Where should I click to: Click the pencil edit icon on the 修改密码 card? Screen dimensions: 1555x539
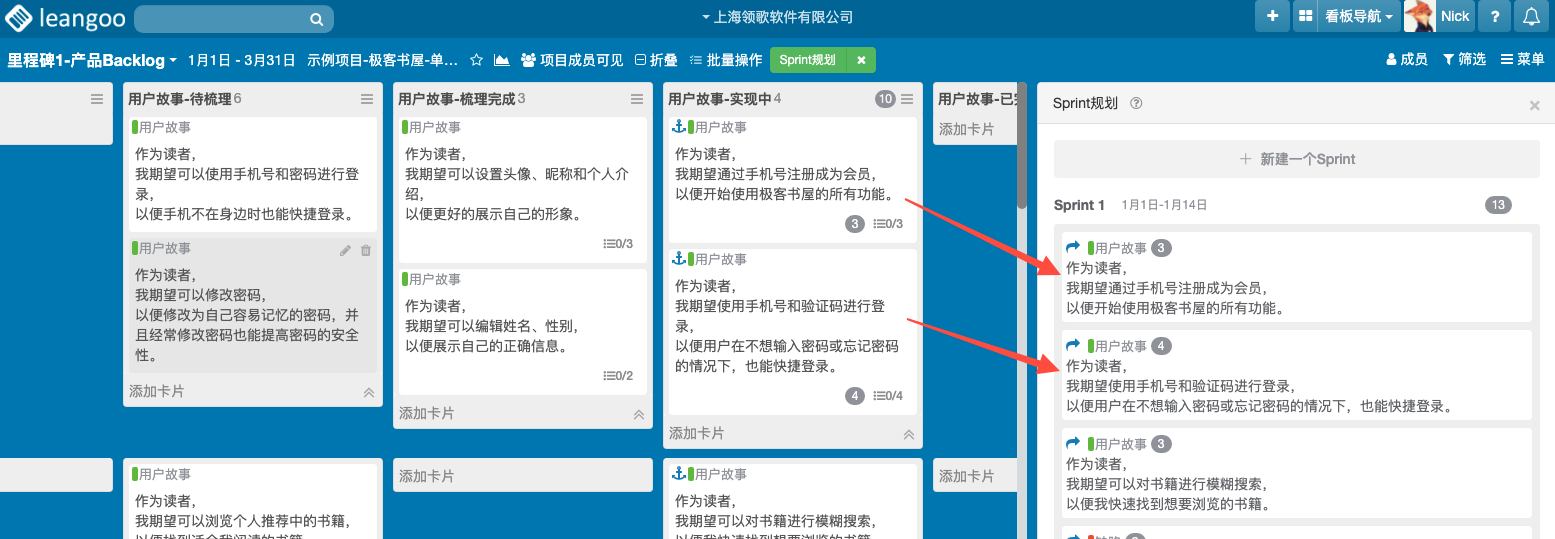coord(345,250)
